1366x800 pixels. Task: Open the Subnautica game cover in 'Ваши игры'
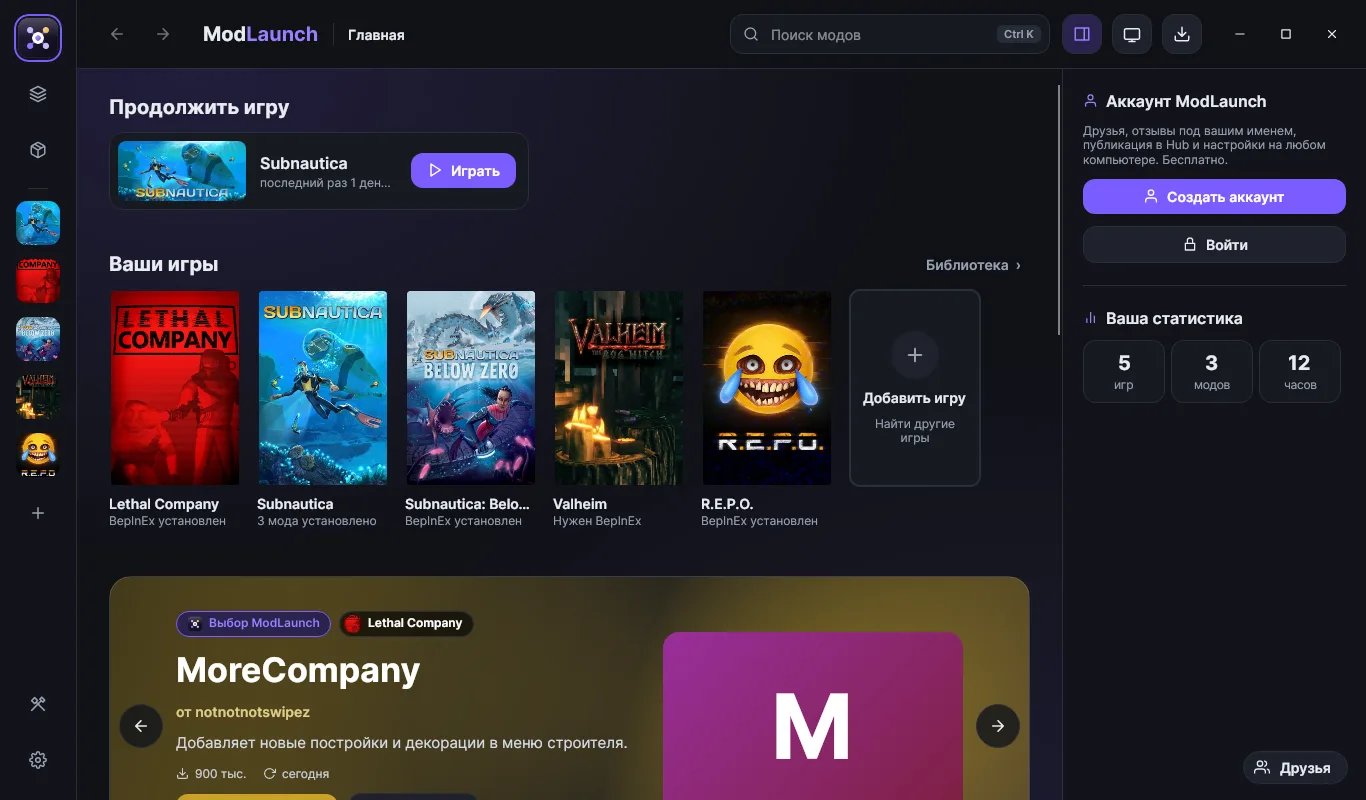[323, 388]
